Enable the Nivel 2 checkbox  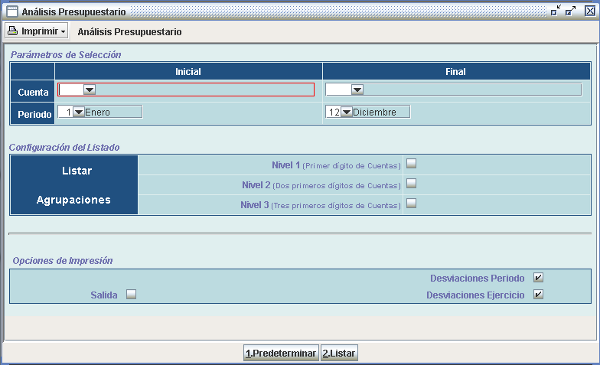411,183
